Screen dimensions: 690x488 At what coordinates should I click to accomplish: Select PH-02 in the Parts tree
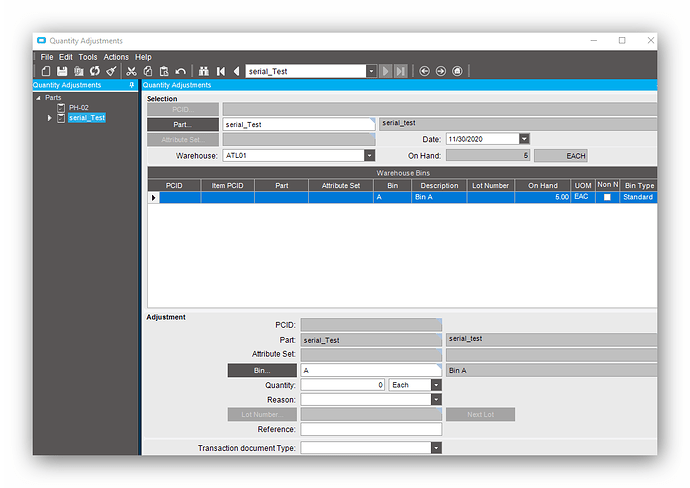79,108
